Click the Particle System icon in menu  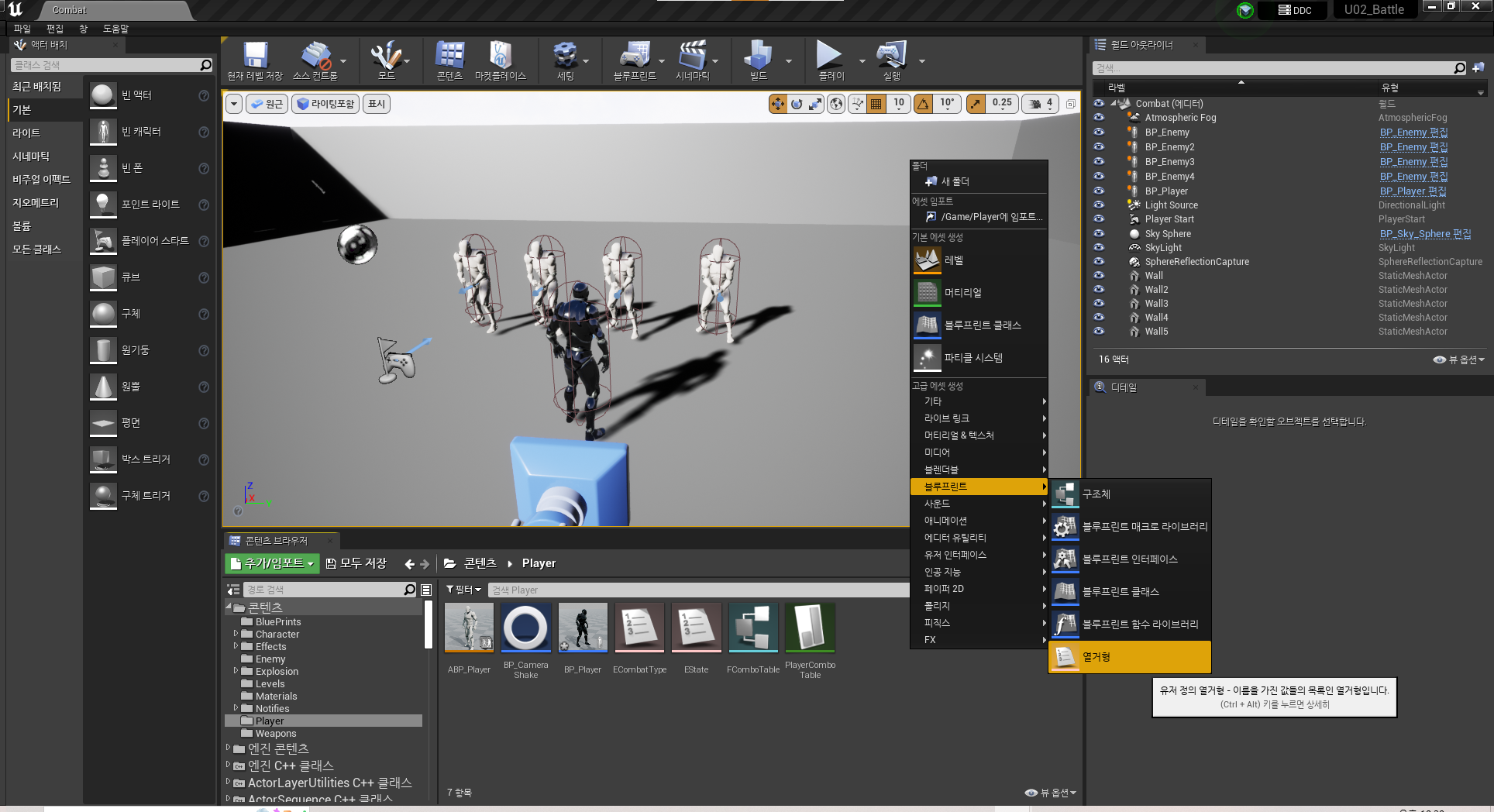[927, 358]
